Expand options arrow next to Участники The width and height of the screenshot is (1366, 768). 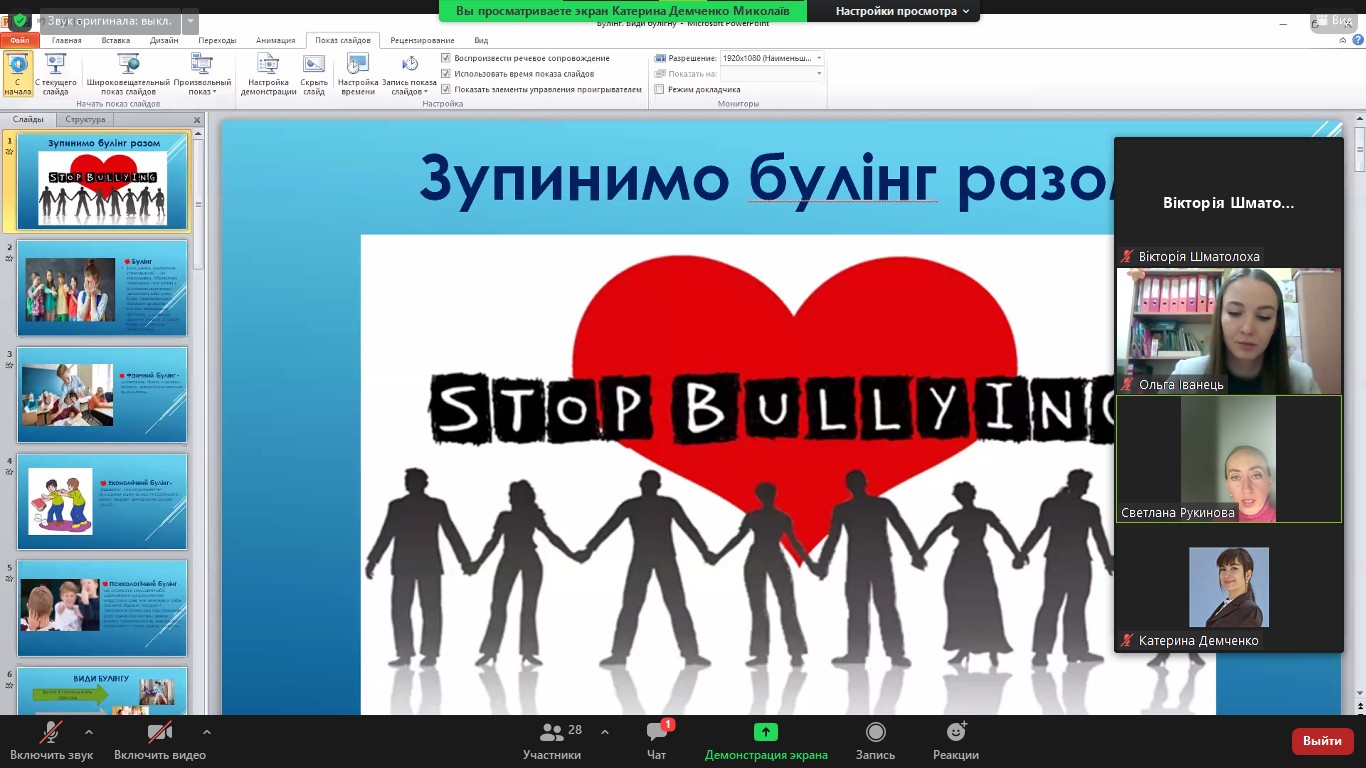tap(604, 732)
